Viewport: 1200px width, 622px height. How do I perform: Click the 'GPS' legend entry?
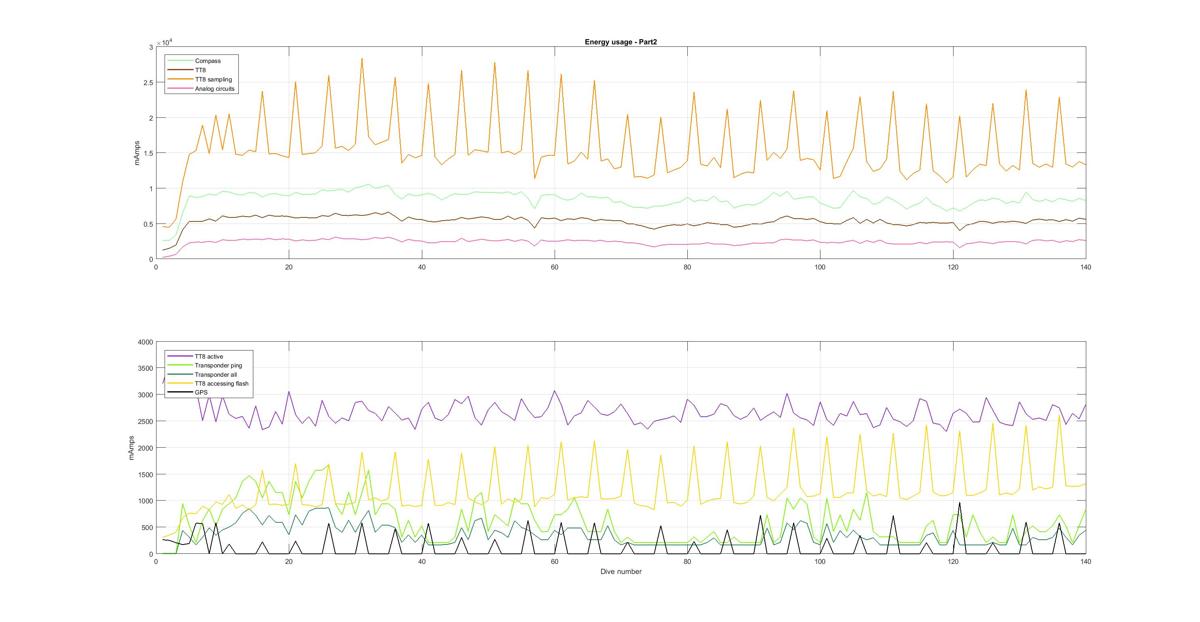click(201, 393)
